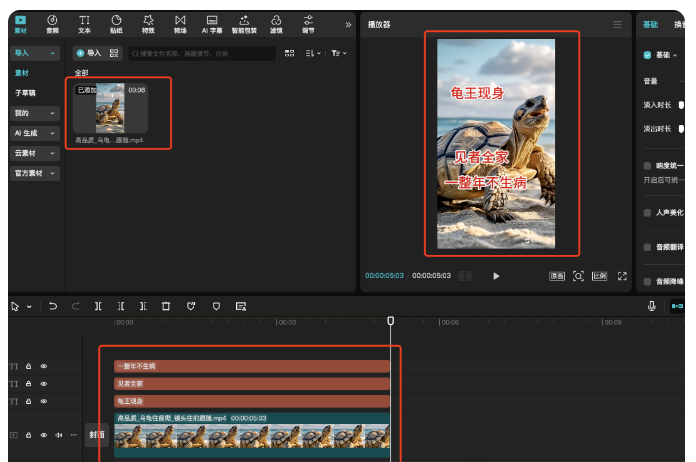
Task: Open the 贴纸 (stickers) panel
Action: click(116, 24)
